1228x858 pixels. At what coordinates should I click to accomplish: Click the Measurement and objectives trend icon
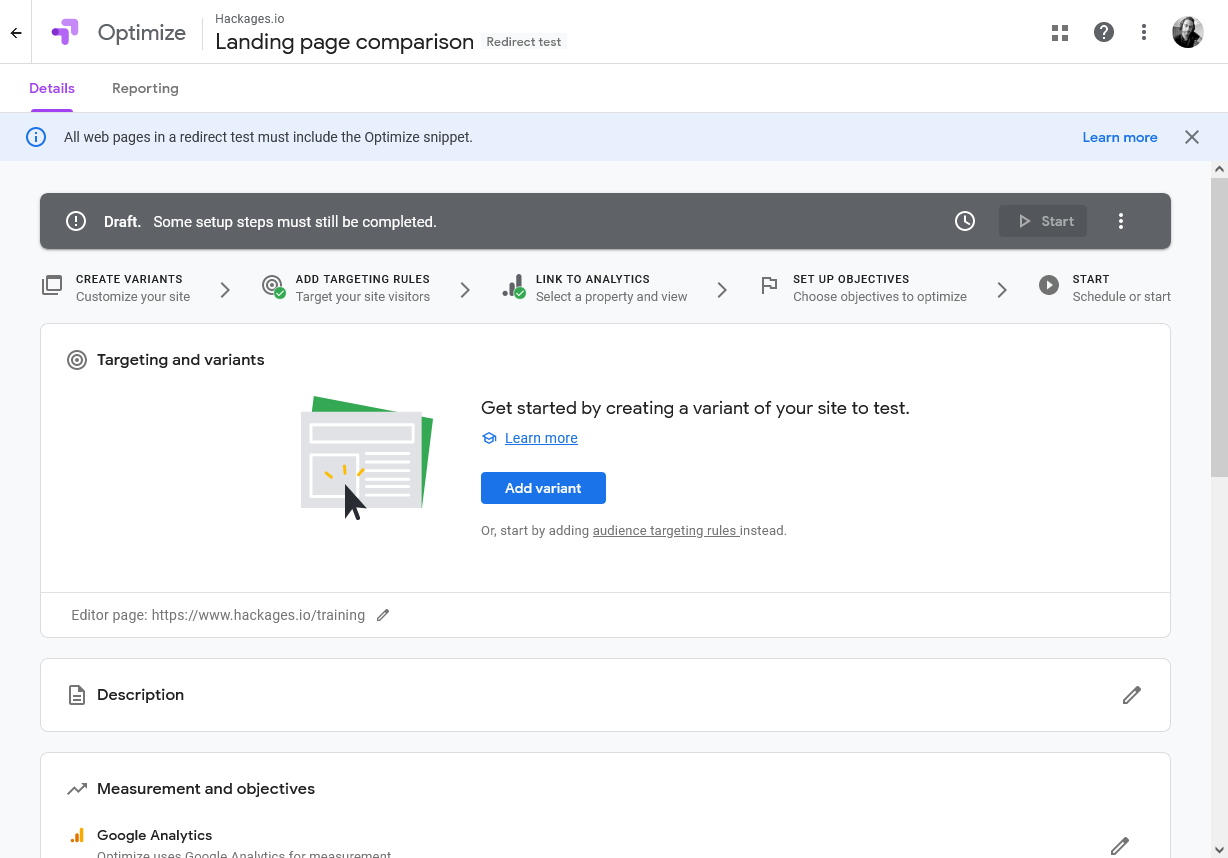point(77,789)
